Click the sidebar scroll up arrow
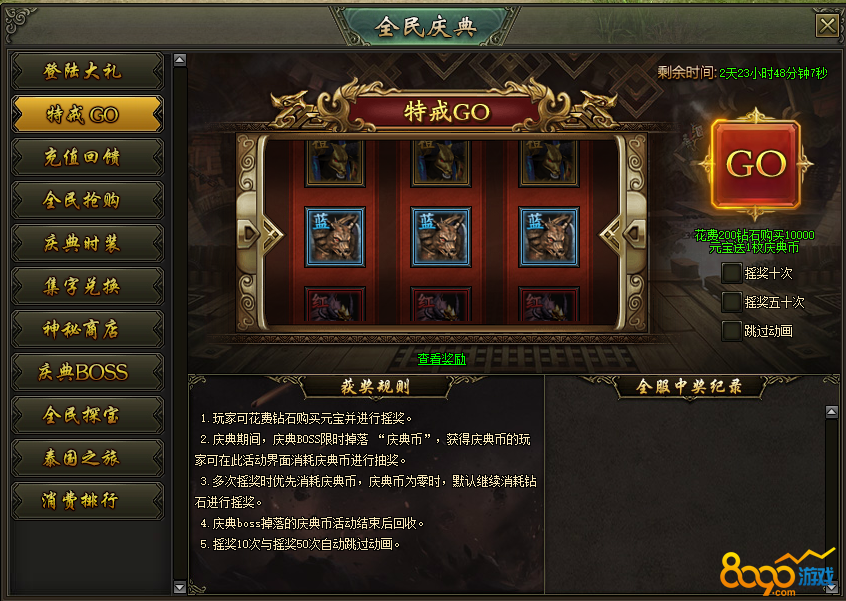This screenshot has height=601, width=846. click(x=180, y=60)
